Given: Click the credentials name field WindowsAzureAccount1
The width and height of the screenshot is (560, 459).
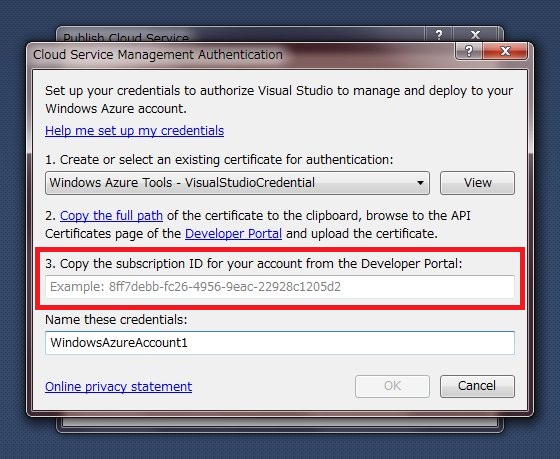Looking at the screenshot, I should (280, 343).
